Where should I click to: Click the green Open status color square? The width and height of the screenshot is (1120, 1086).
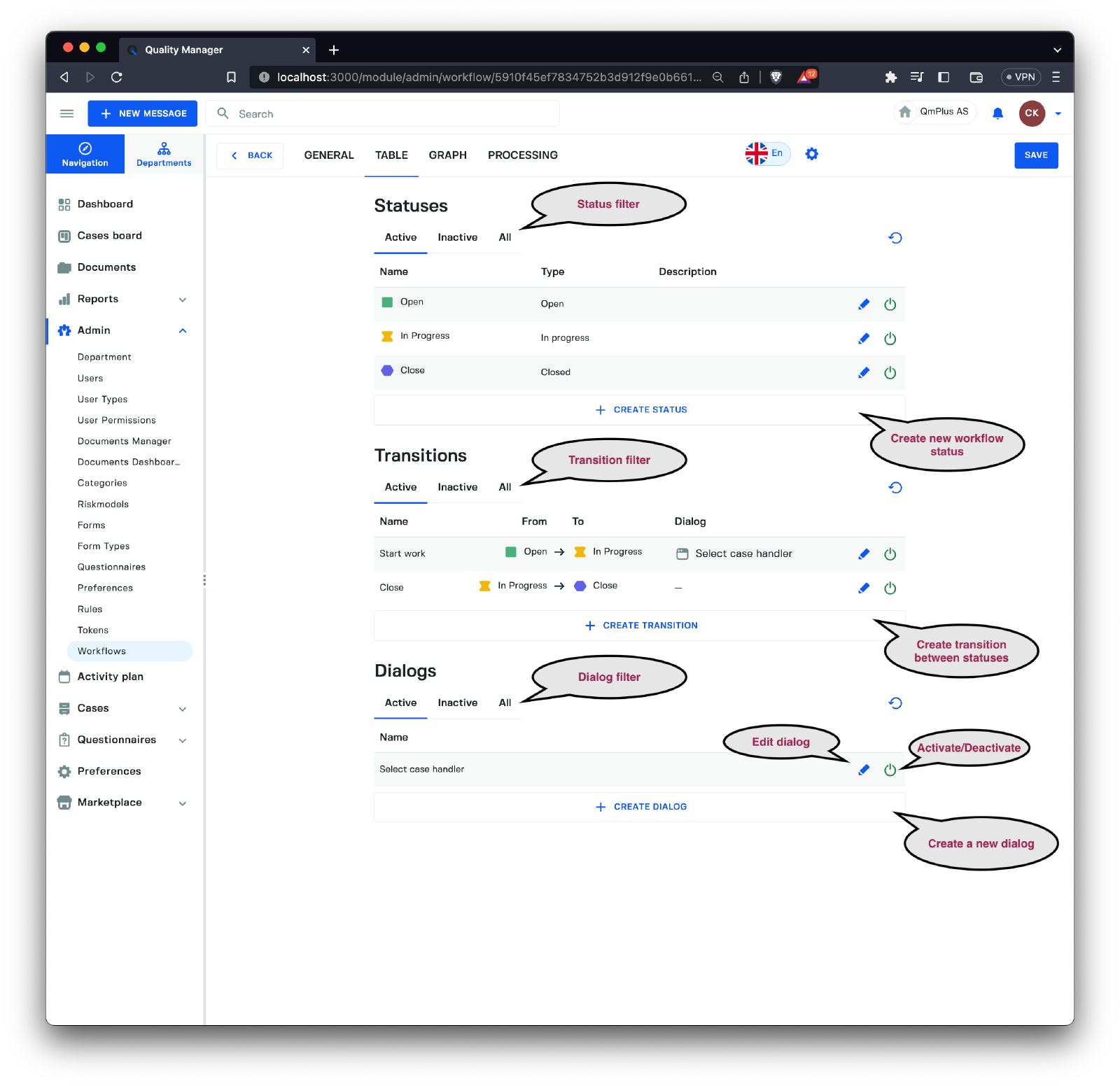[387, 302]
